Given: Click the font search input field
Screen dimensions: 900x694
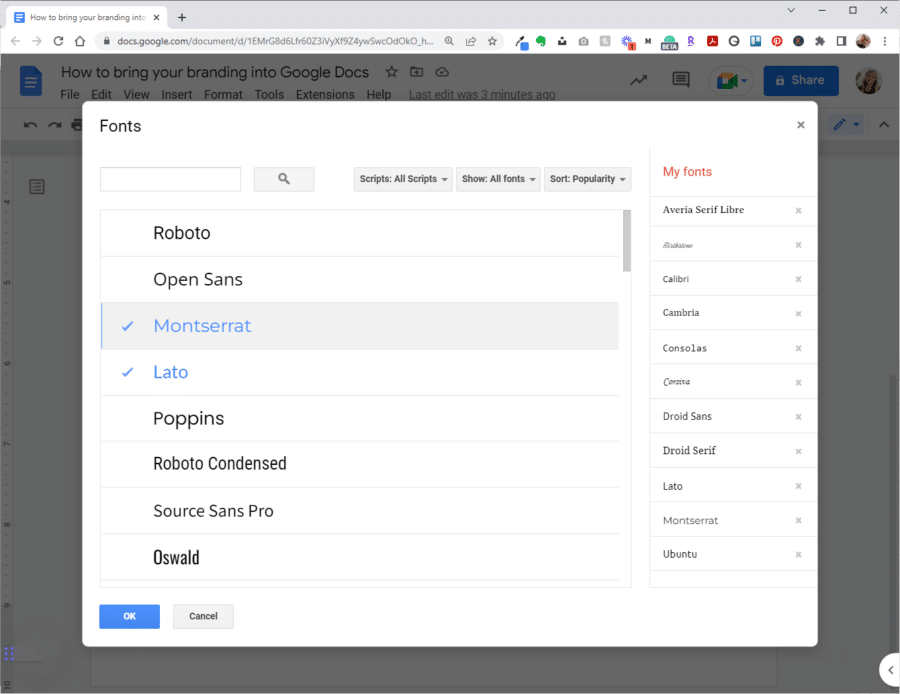Looking at the screenshot, I should tap(170, 179).
